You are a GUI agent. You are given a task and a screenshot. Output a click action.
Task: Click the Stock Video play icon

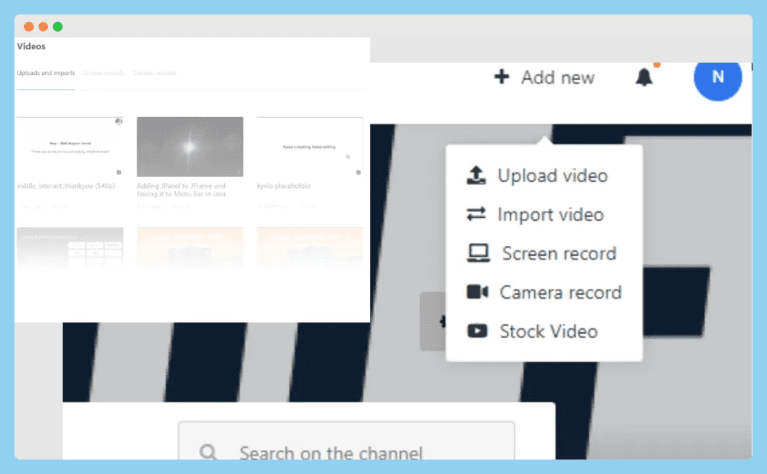[x=477, y=331]
